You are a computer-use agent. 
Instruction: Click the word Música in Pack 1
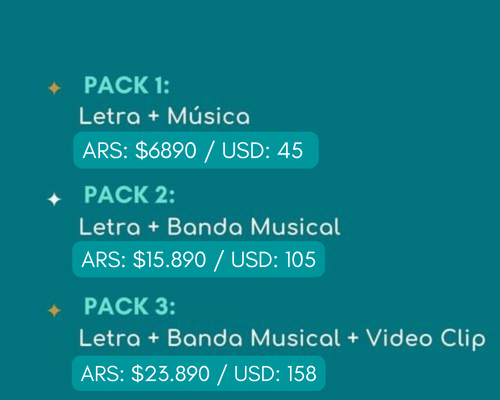coord(209,116)
